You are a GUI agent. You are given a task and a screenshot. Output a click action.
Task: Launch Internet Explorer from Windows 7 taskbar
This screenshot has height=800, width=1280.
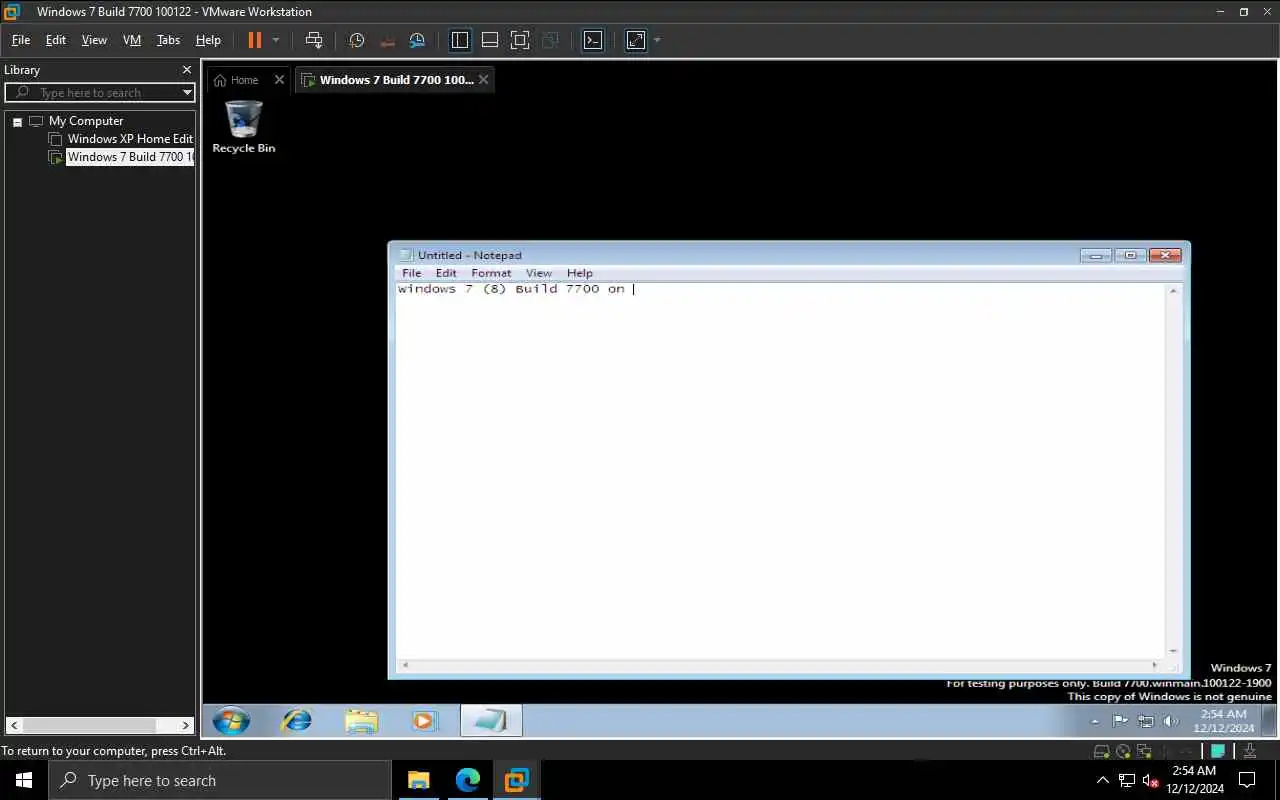[x=297, y=721]
